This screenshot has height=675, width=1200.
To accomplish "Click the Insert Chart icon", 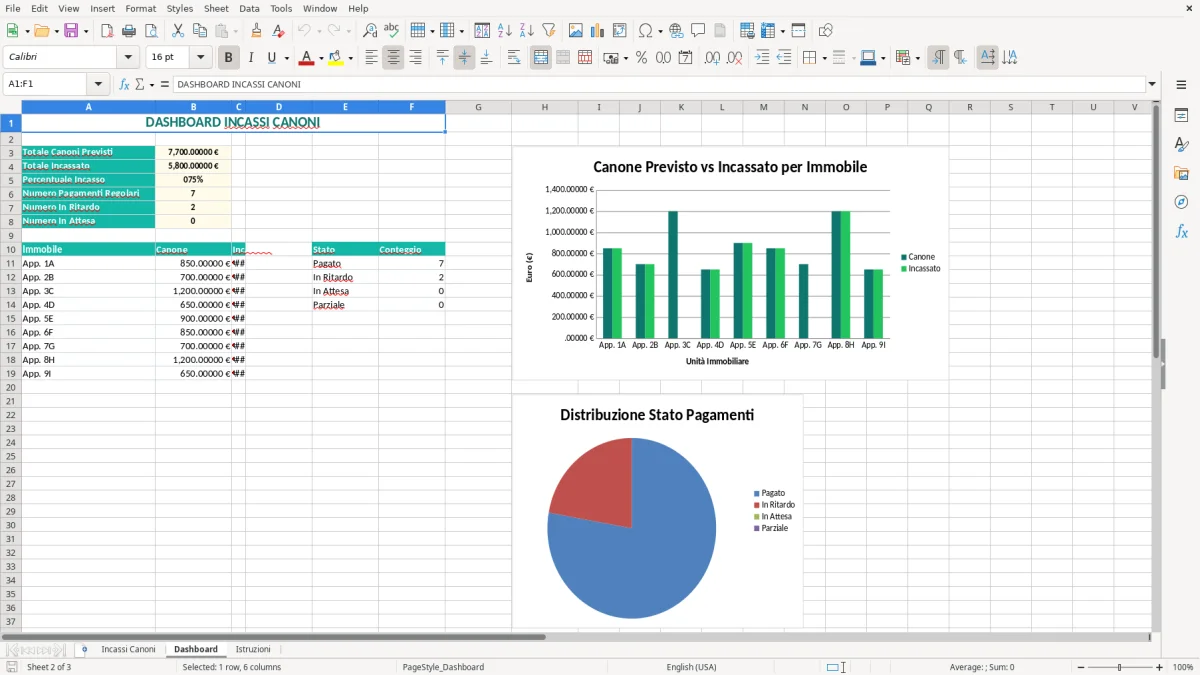I will 598,31.
